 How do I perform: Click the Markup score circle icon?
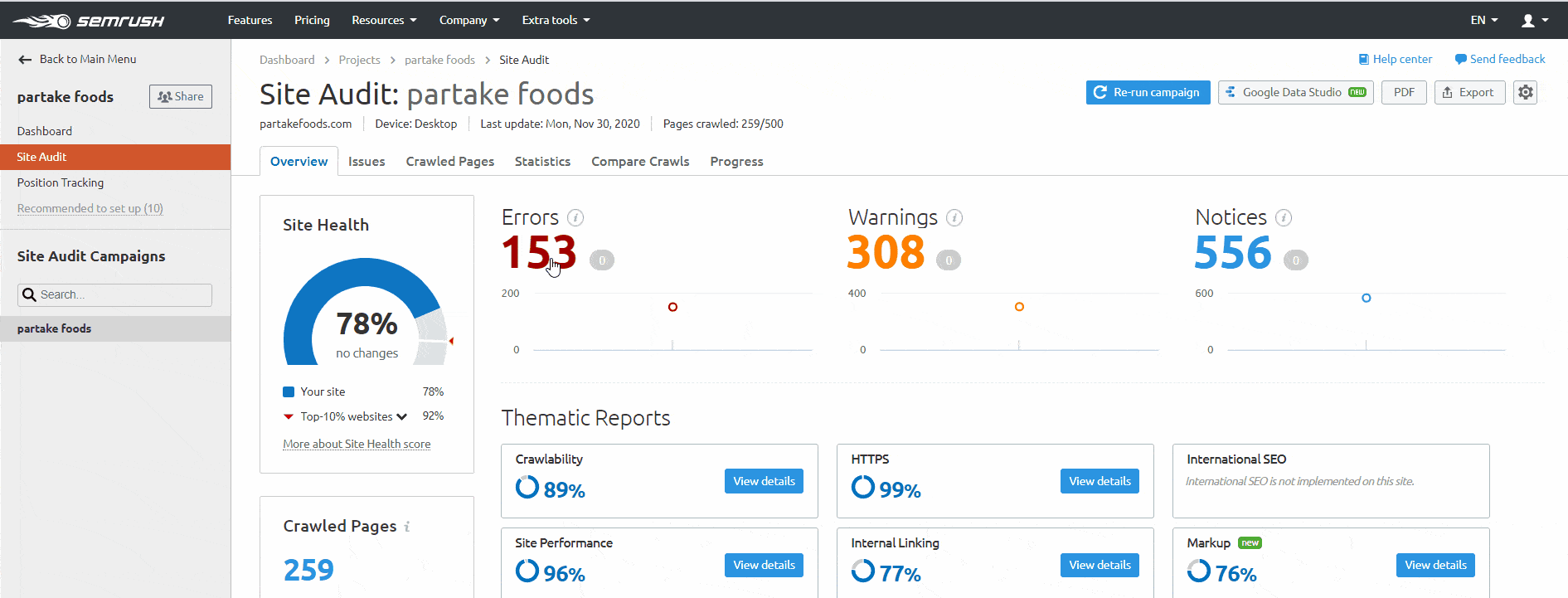point(1199,571)
